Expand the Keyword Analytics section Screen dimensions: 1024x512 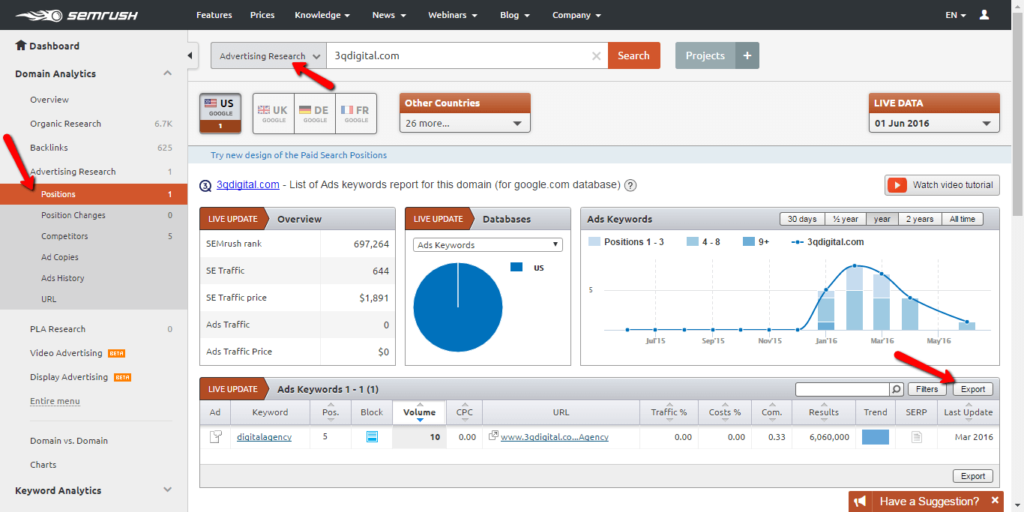pyautogui.click(x=168, y=490)
